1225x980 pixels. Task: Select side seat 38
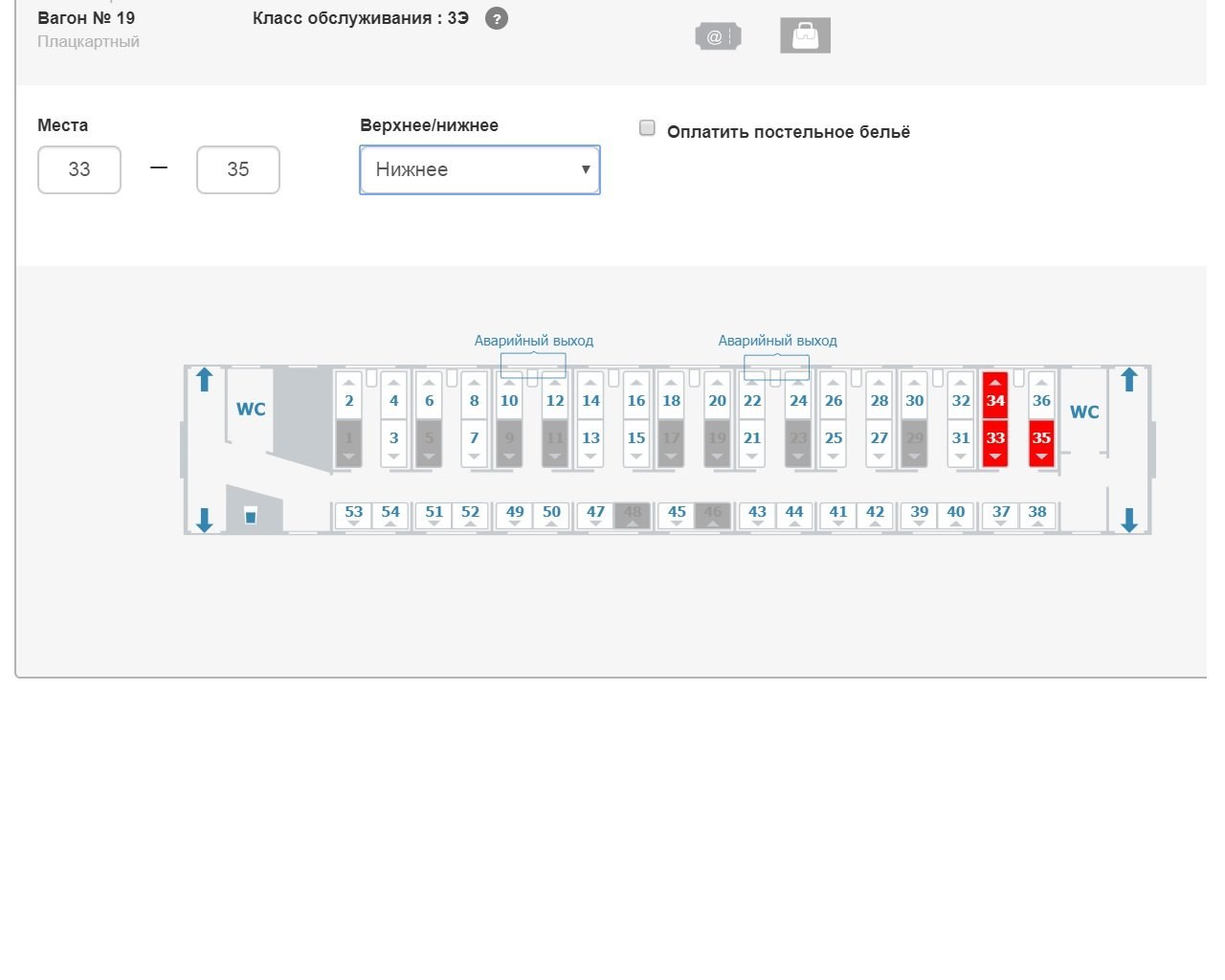tap(1037, 516)
